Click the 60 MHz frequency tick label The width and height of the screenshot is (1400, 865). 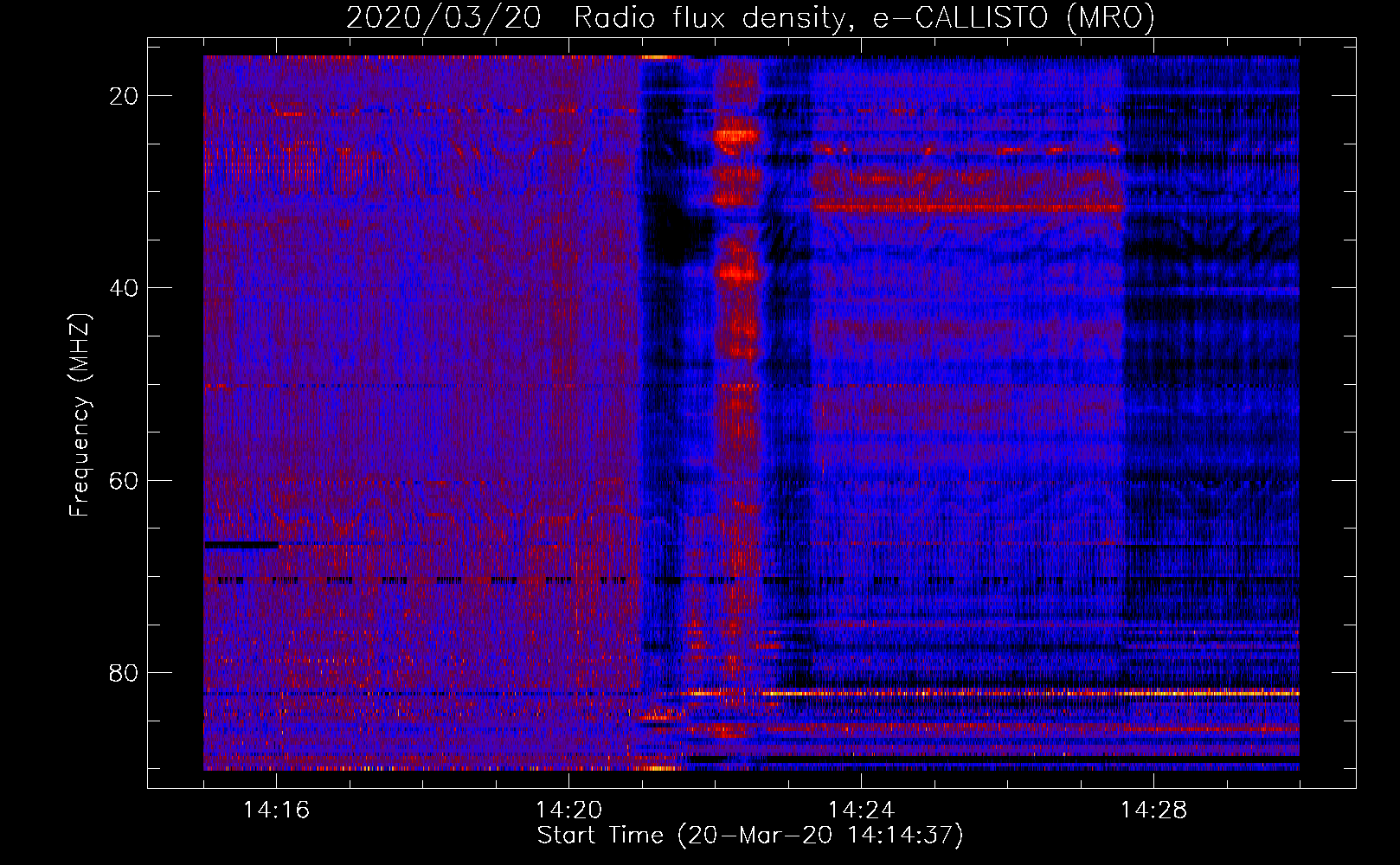coord(125,480)
